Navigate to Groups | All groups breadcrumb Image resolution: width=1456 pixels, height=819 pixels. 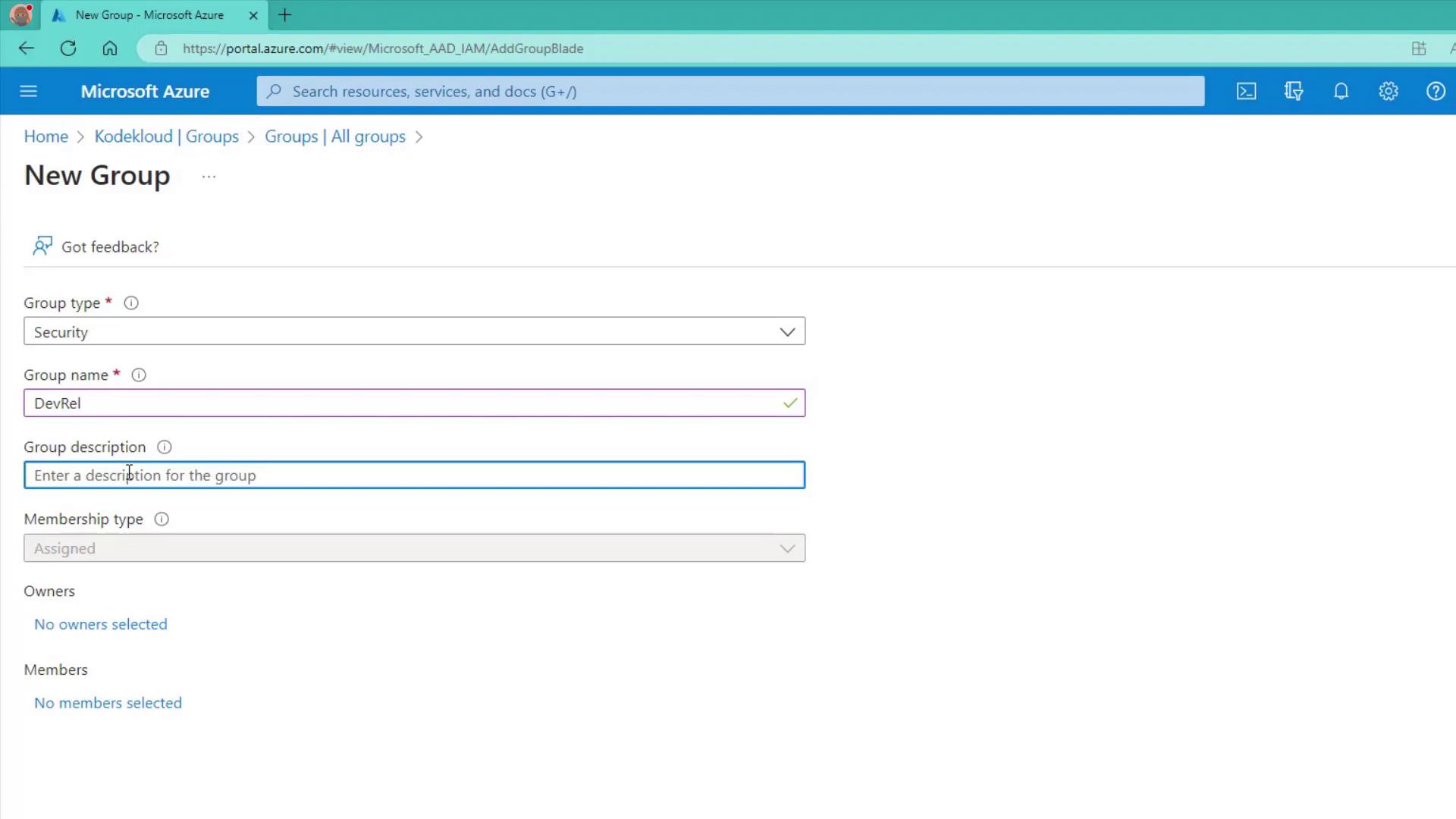coord(334,136)
